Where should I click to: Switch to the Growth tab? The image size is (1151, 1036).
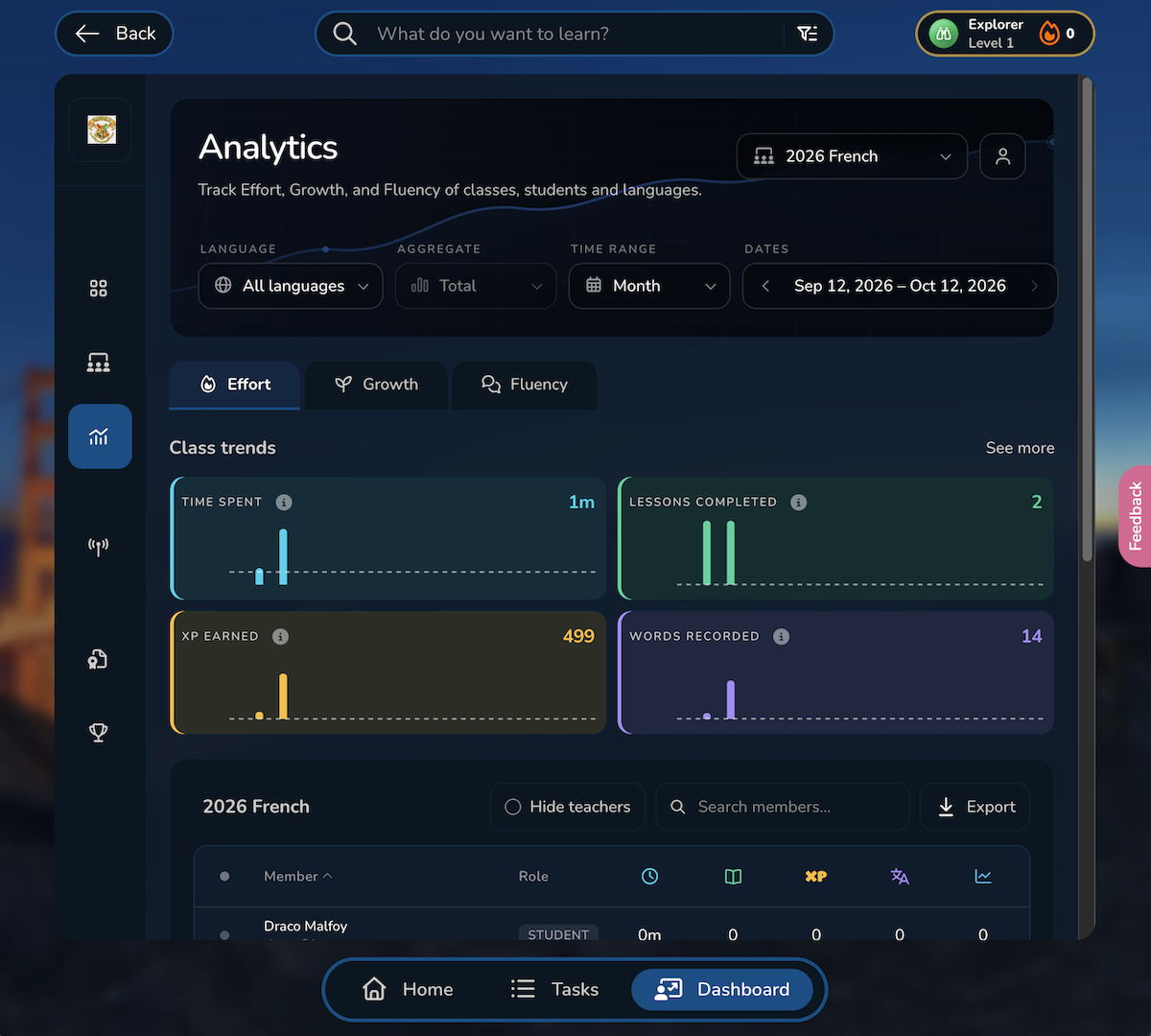pyautogui.click(x=376, y=385)
